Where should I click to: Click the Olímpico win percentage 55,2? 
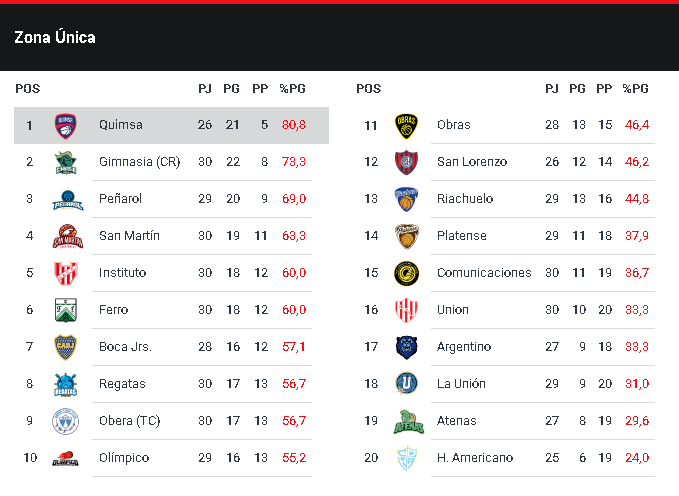point(294,458)
